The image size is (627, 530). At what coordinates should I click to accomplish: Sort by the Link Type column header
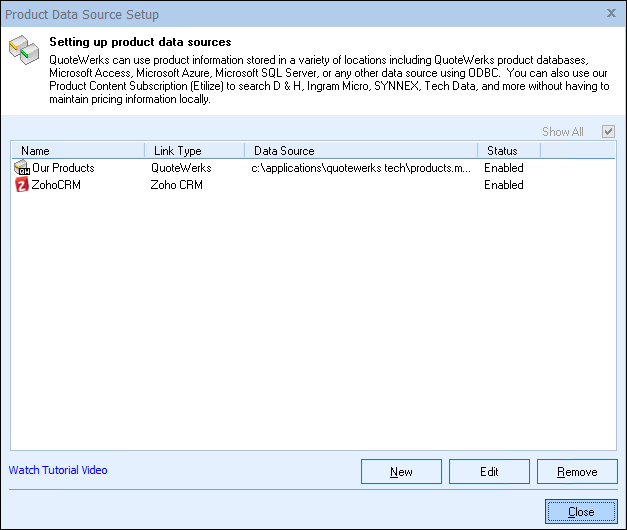[194, 151]
